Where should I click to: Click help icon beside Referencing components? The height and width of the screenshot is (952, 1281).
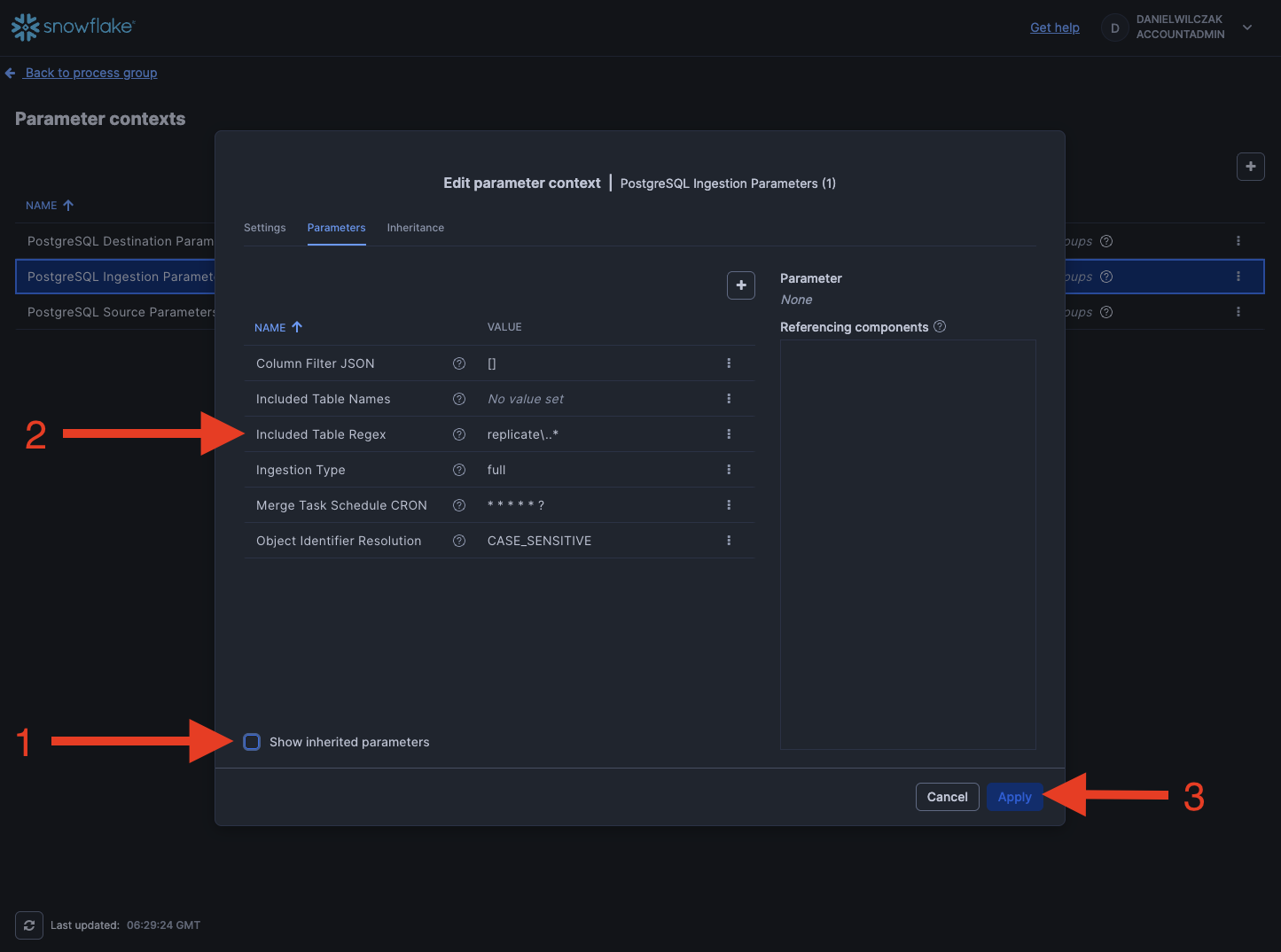pos(940,327)
